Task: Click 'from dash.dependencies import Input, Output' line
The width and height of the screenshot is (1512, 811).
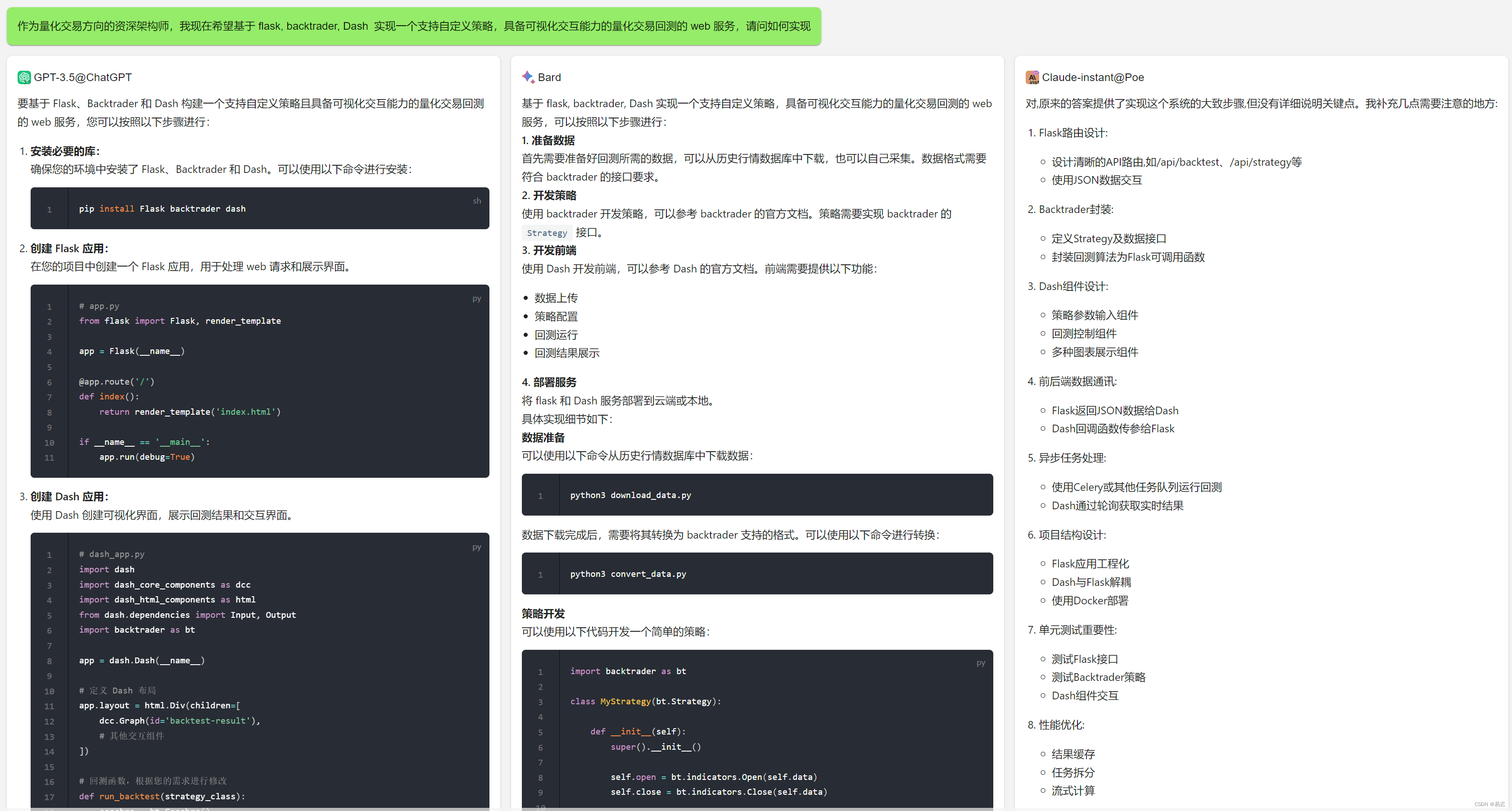Action: (x=188, y=615)
